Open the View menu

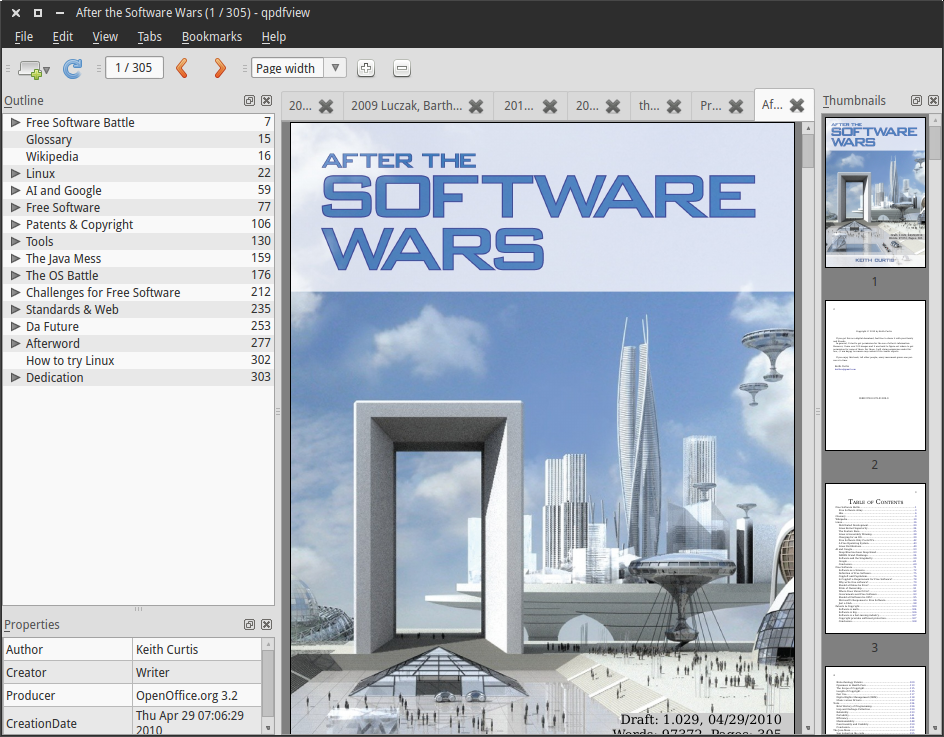tap(105, 37)
